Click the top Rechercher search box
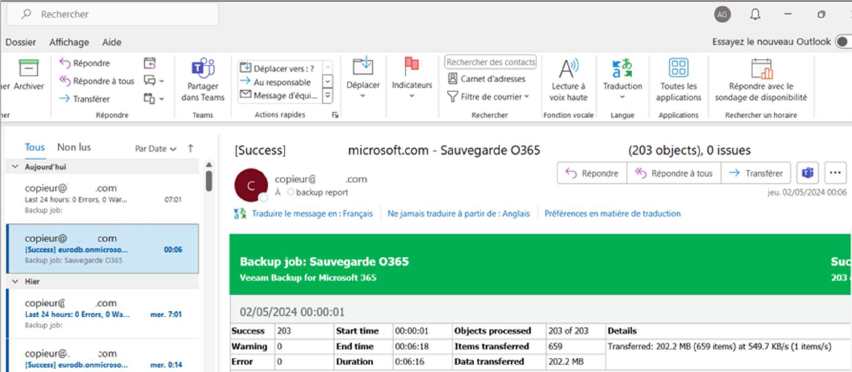Screen dimensions: 852x372 113,14
